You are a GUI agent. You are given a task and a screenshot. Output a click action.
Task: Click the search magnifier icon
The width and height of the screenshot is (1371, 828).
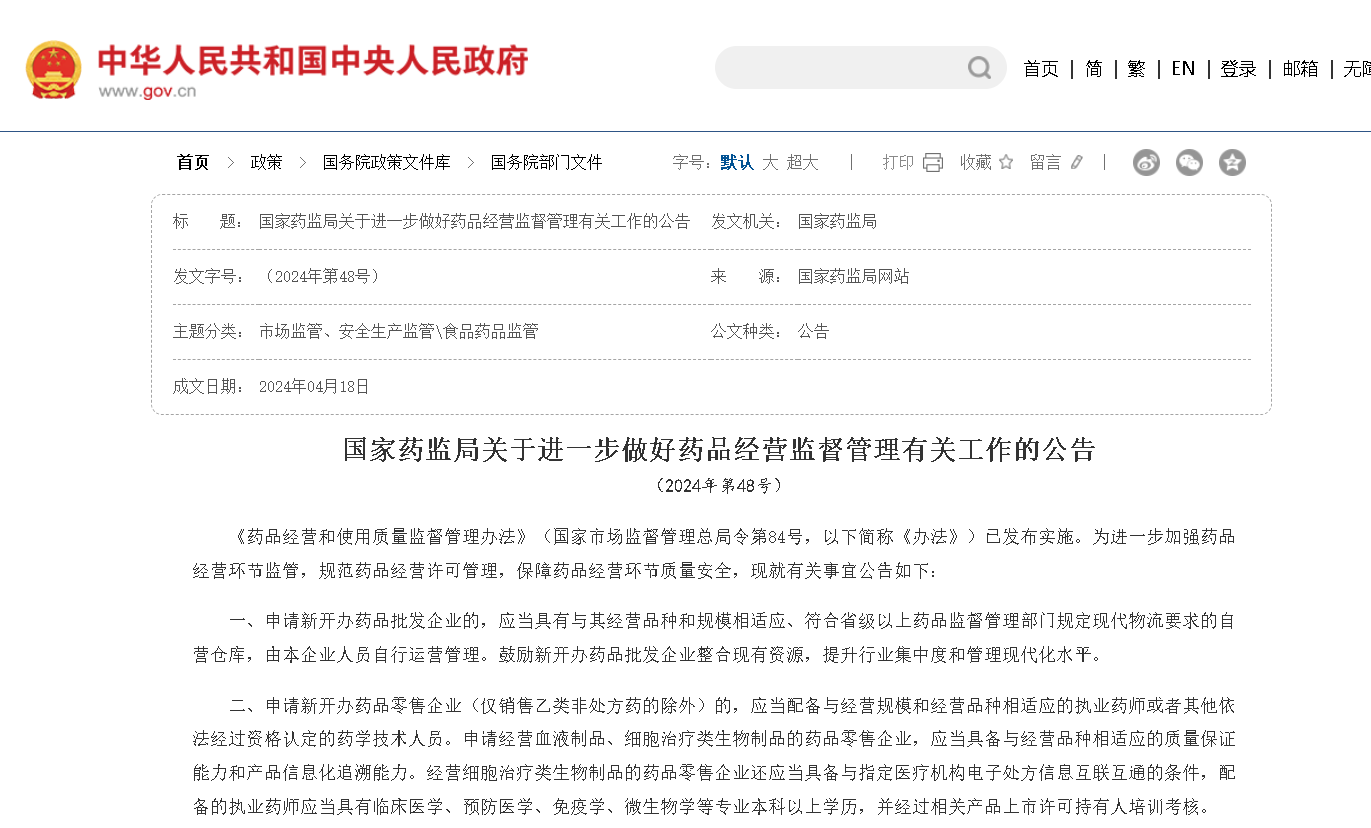979,68
